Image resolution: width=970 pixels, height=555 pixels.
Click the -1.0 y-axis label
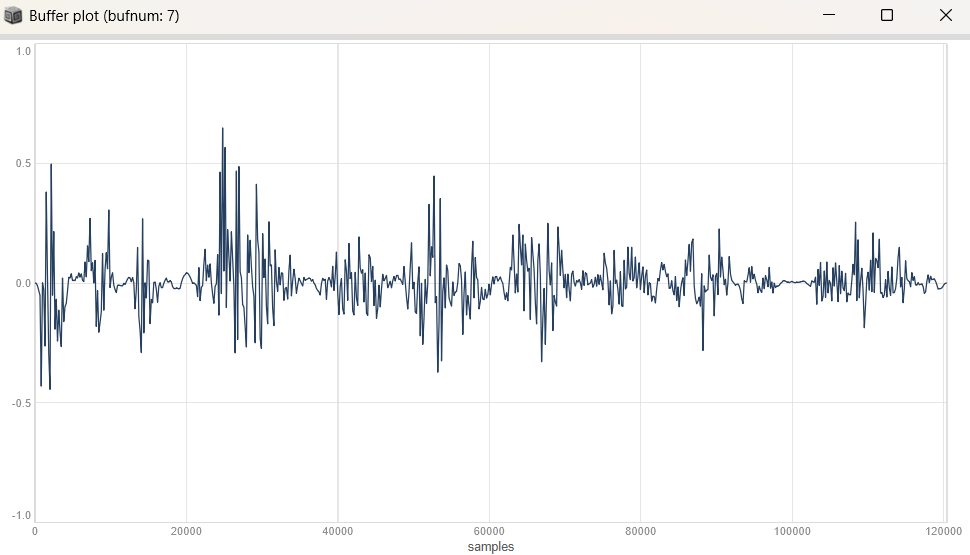(22, 515)
